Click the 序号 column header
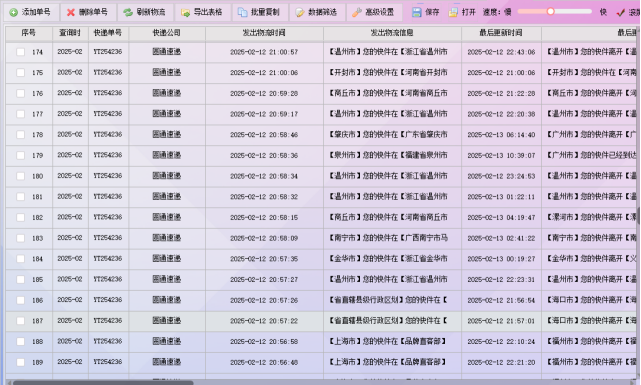This screenshot has width=641, height=385. [29, 33]
